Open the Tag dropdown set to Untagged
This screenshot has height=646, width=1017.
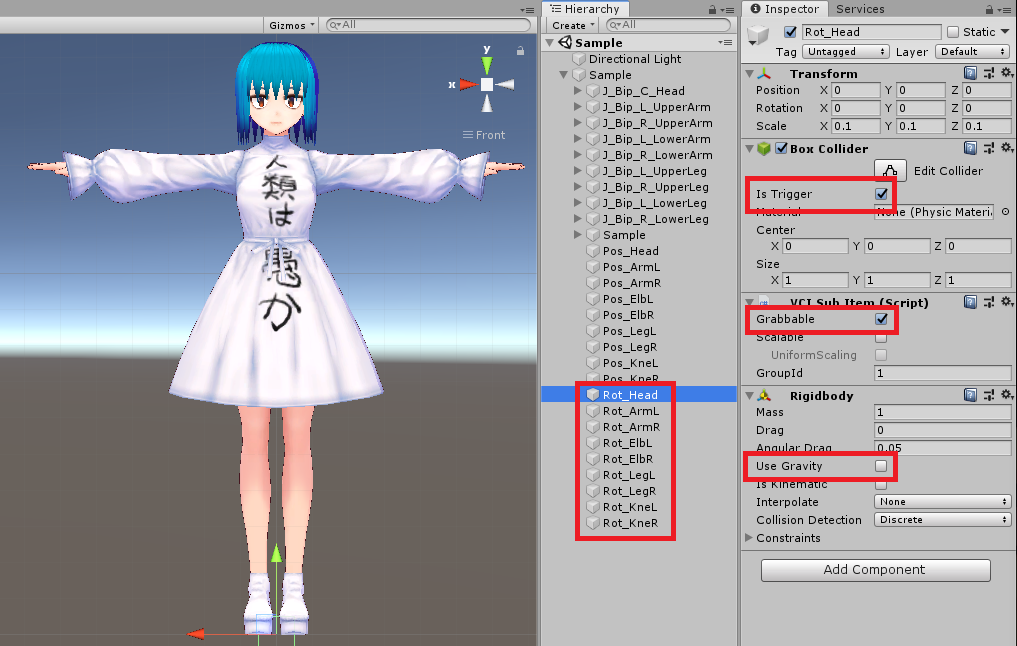coord(845,52)
